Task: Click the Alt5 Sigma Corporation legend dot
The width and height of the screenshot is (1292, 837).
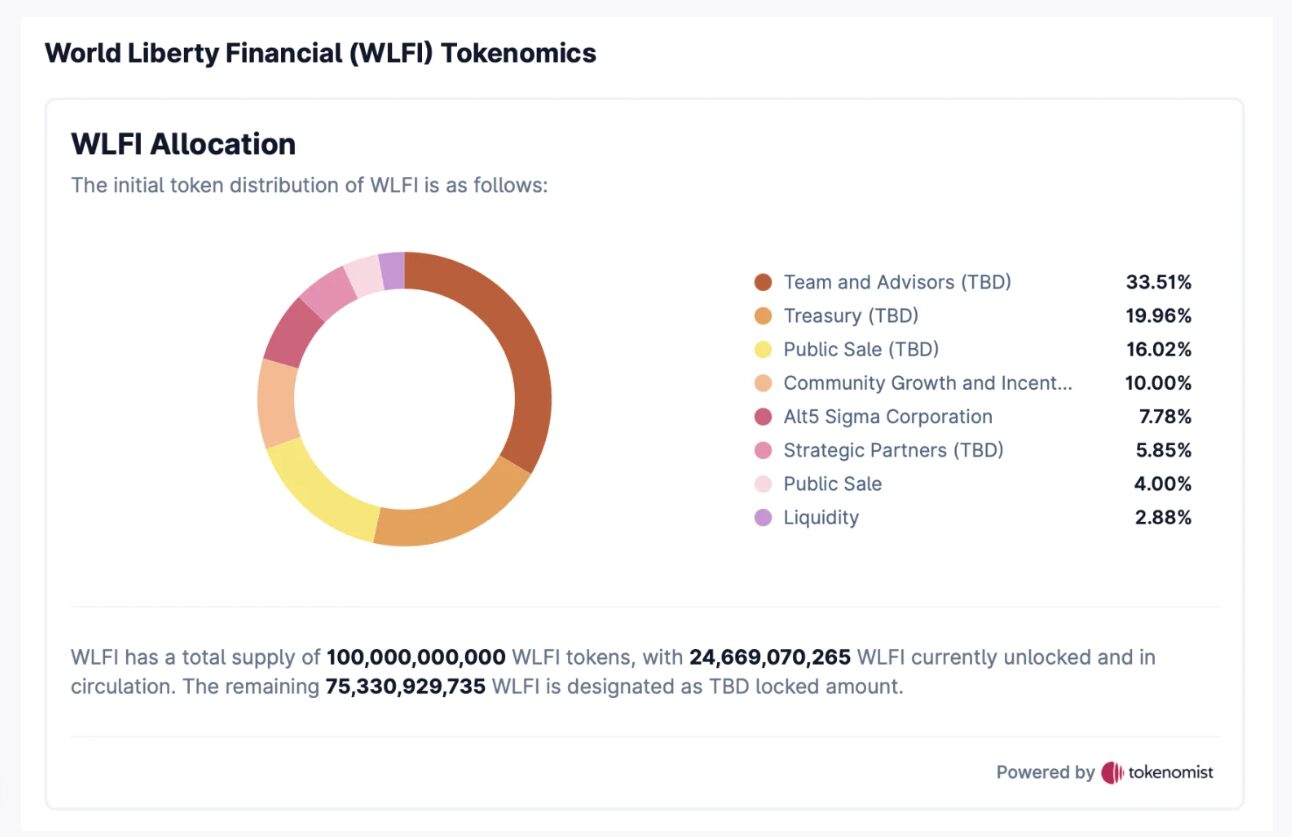Action: [x=763, y=417]
